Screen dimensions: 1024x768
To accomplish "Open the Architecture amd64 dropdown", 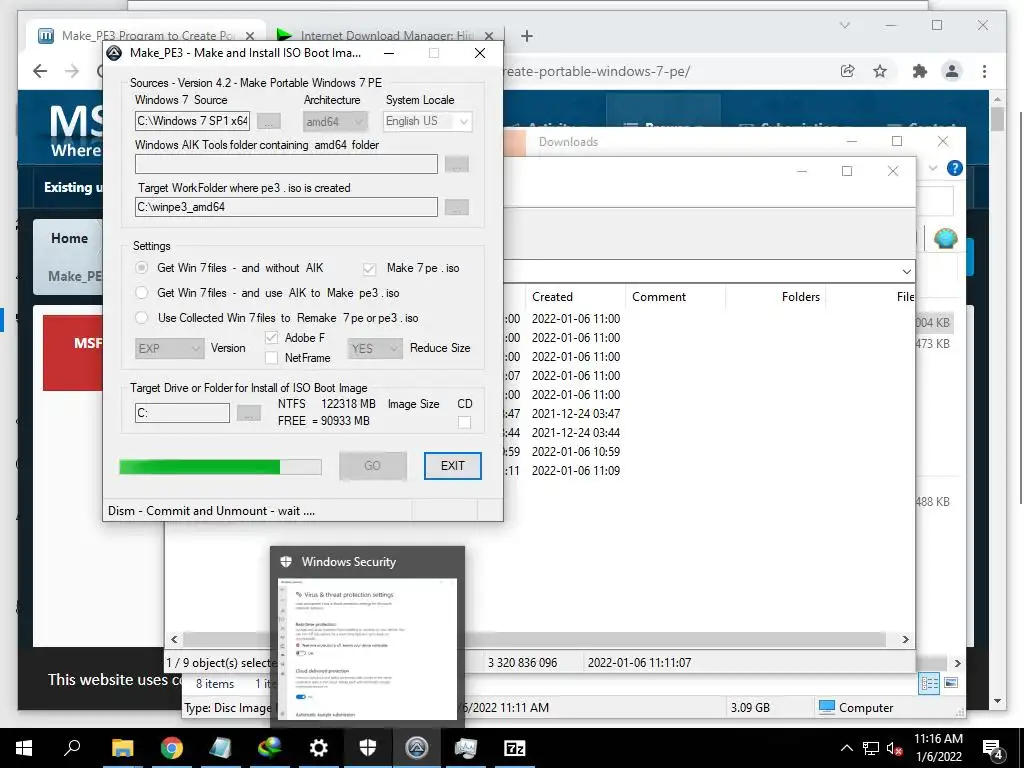I will pyautogui.click(x=335, y=121).
